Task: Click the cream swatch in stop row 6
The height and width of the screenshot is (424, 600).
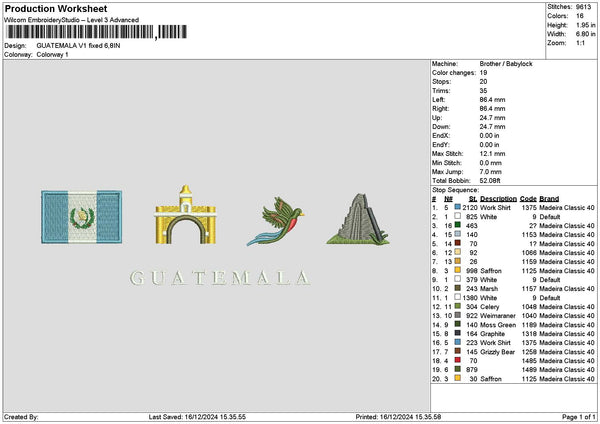Action: tap(457, 252)
